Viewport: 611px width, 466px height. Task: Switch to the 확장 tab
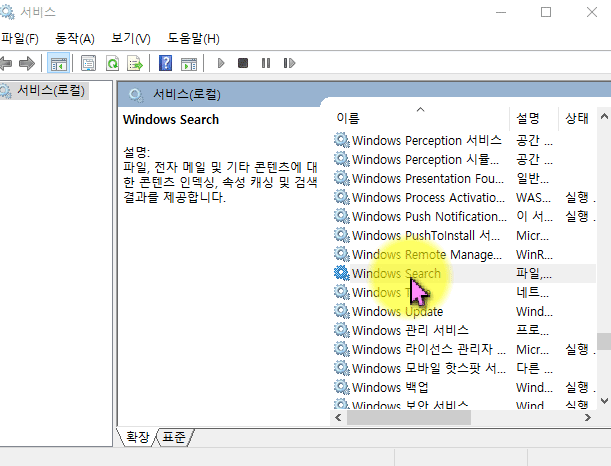tap(138, 437)
